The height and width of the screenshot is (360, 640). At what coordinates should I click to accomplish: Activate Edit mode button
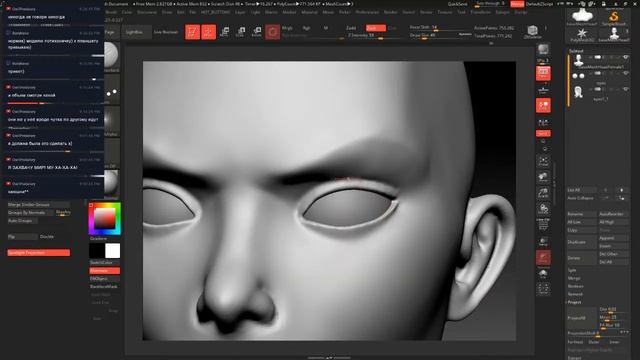[192, 32]
